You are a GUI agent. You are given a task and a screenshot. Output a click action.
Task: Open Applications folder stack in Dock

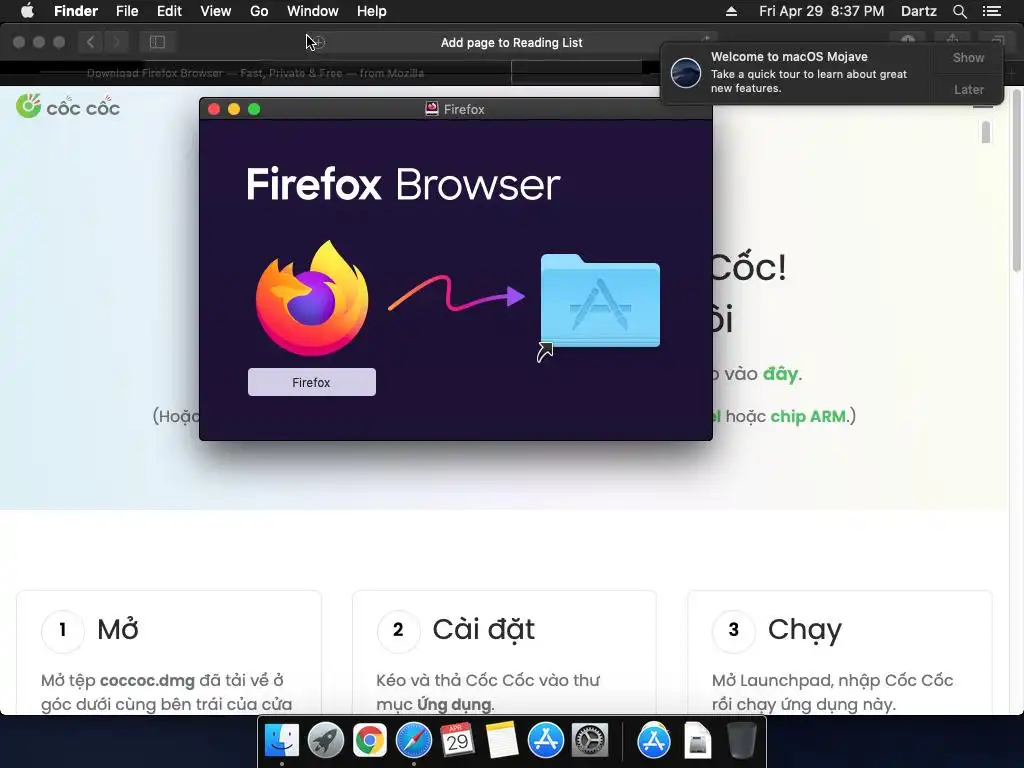point(654,740)
